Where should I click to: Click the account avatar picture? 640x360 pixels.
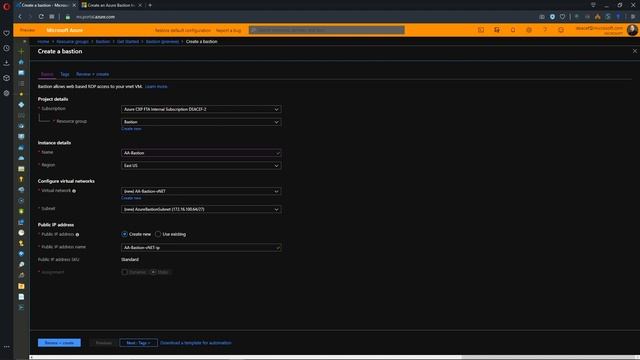tap(632, 30)
